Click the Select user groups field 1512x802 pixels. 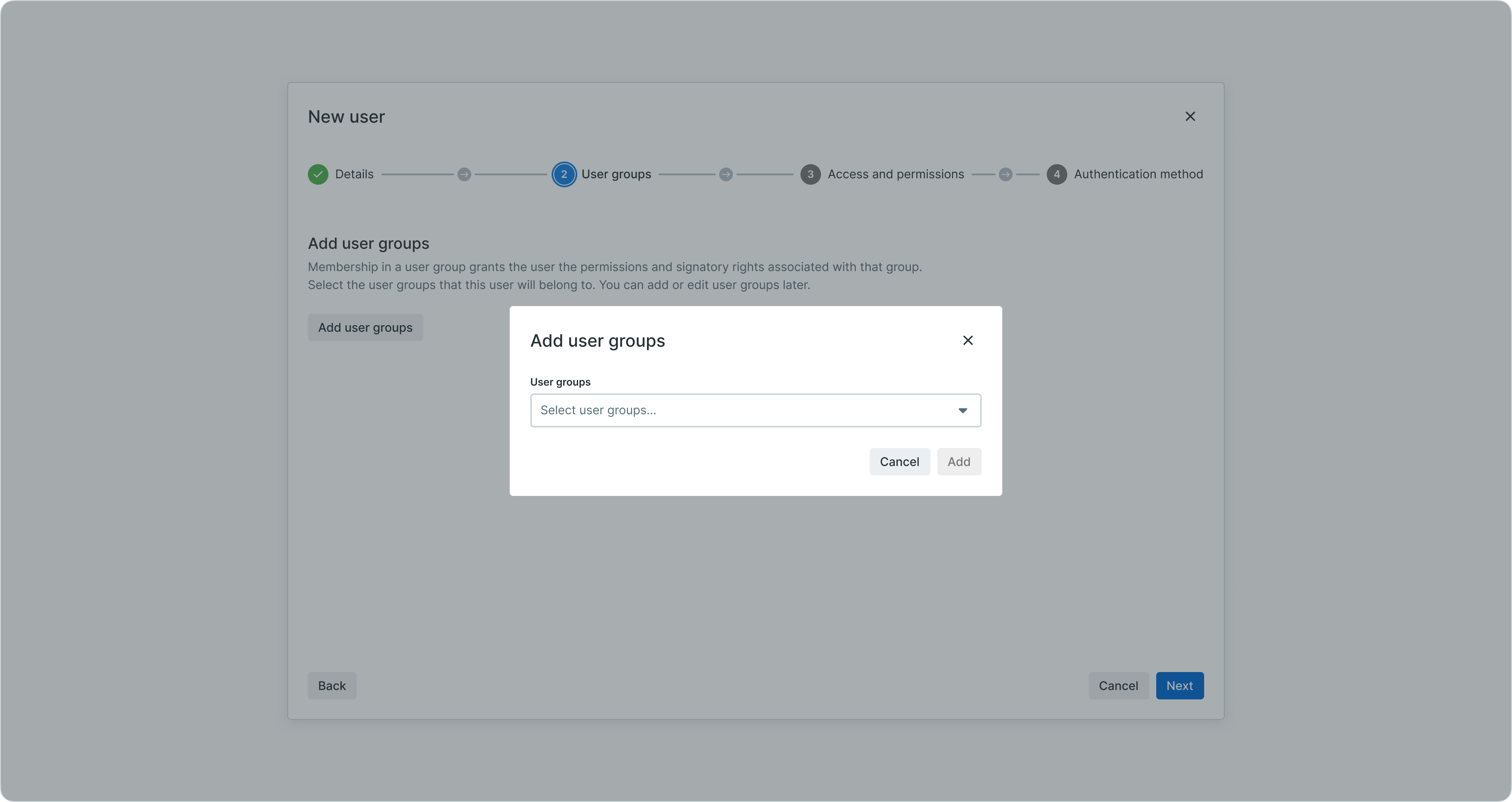740,410
